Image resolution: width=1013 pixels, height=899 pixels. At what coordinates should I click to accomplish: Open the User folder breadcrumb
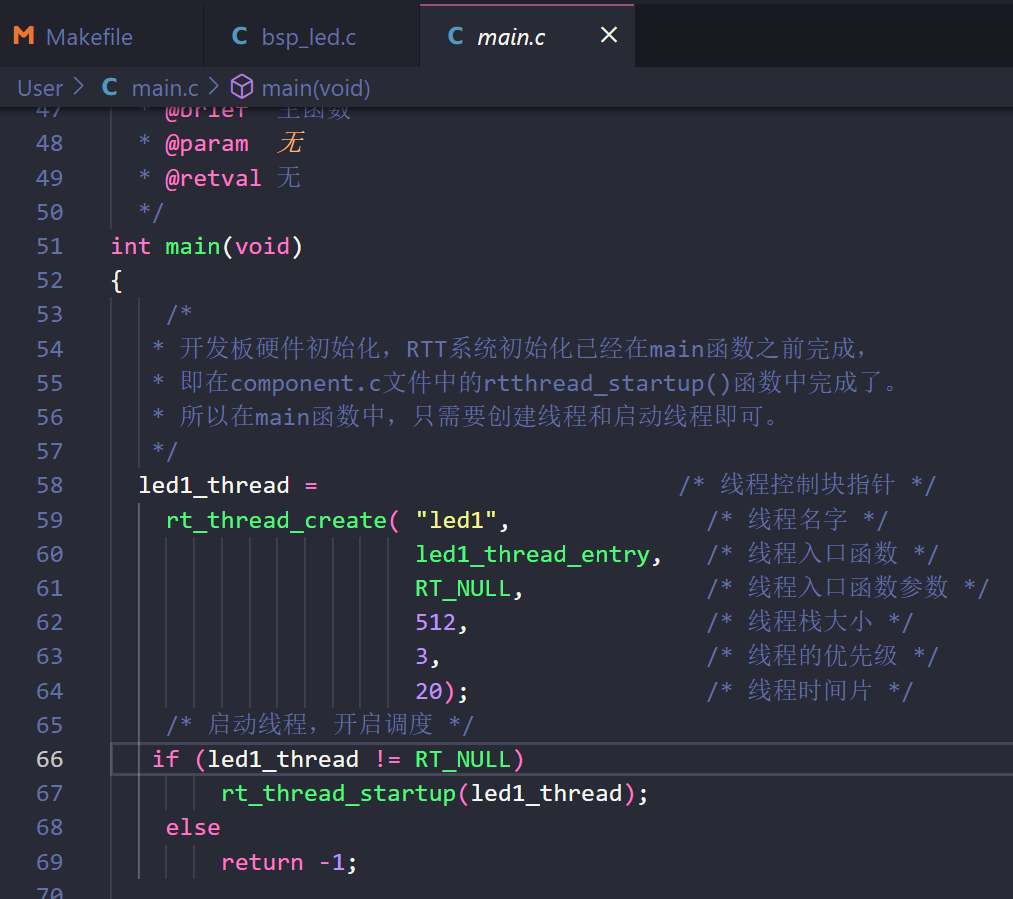point(40,88)
